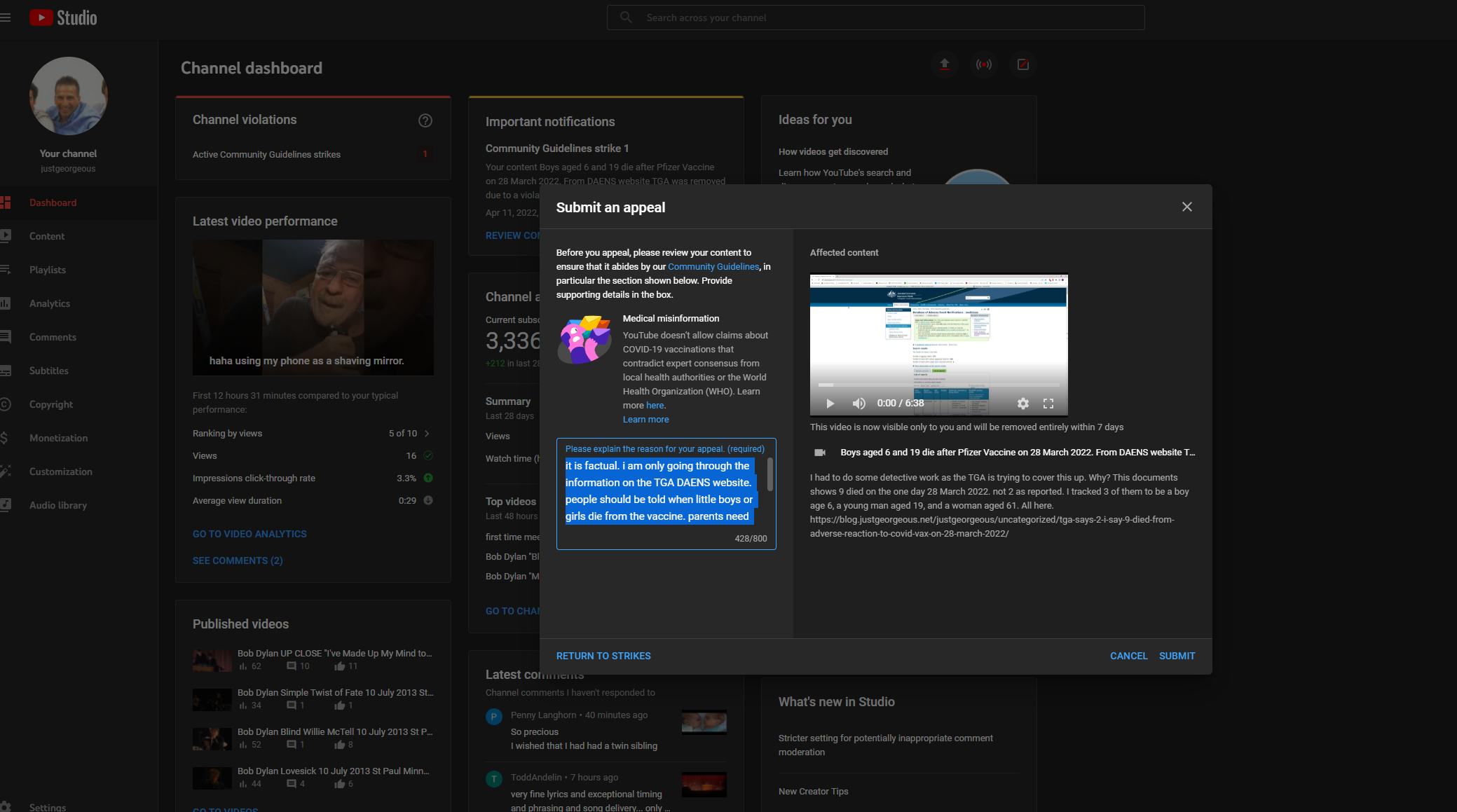The width and height of the screenshot is (1457, 812).
Task: Open video player settings gear
Action: coord(1023,404)
